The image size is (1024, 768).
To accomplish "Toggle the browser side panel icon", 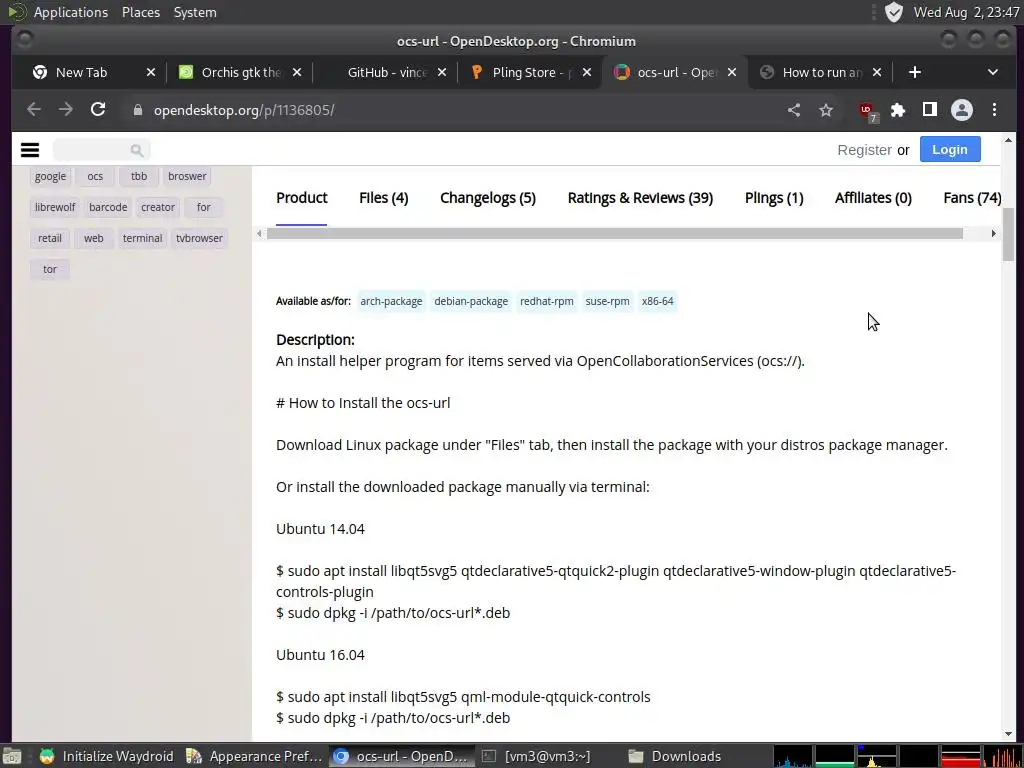I will [x=929, y=110].
